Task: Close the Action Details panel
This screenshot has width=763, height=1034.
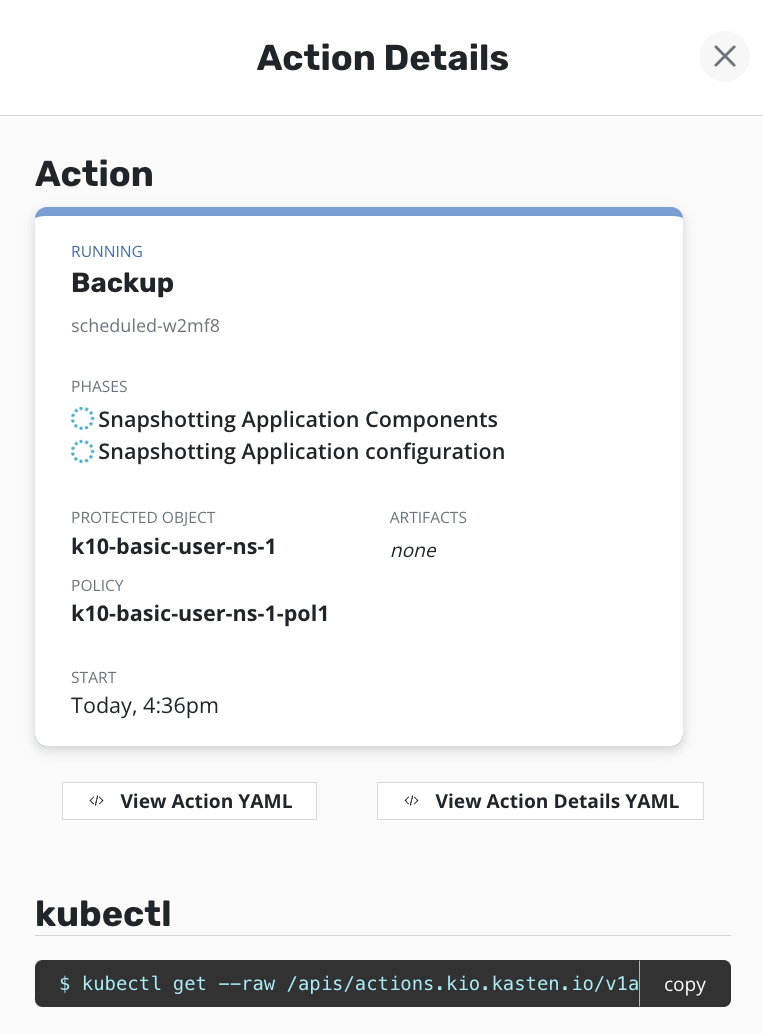Action: [725, 57]
